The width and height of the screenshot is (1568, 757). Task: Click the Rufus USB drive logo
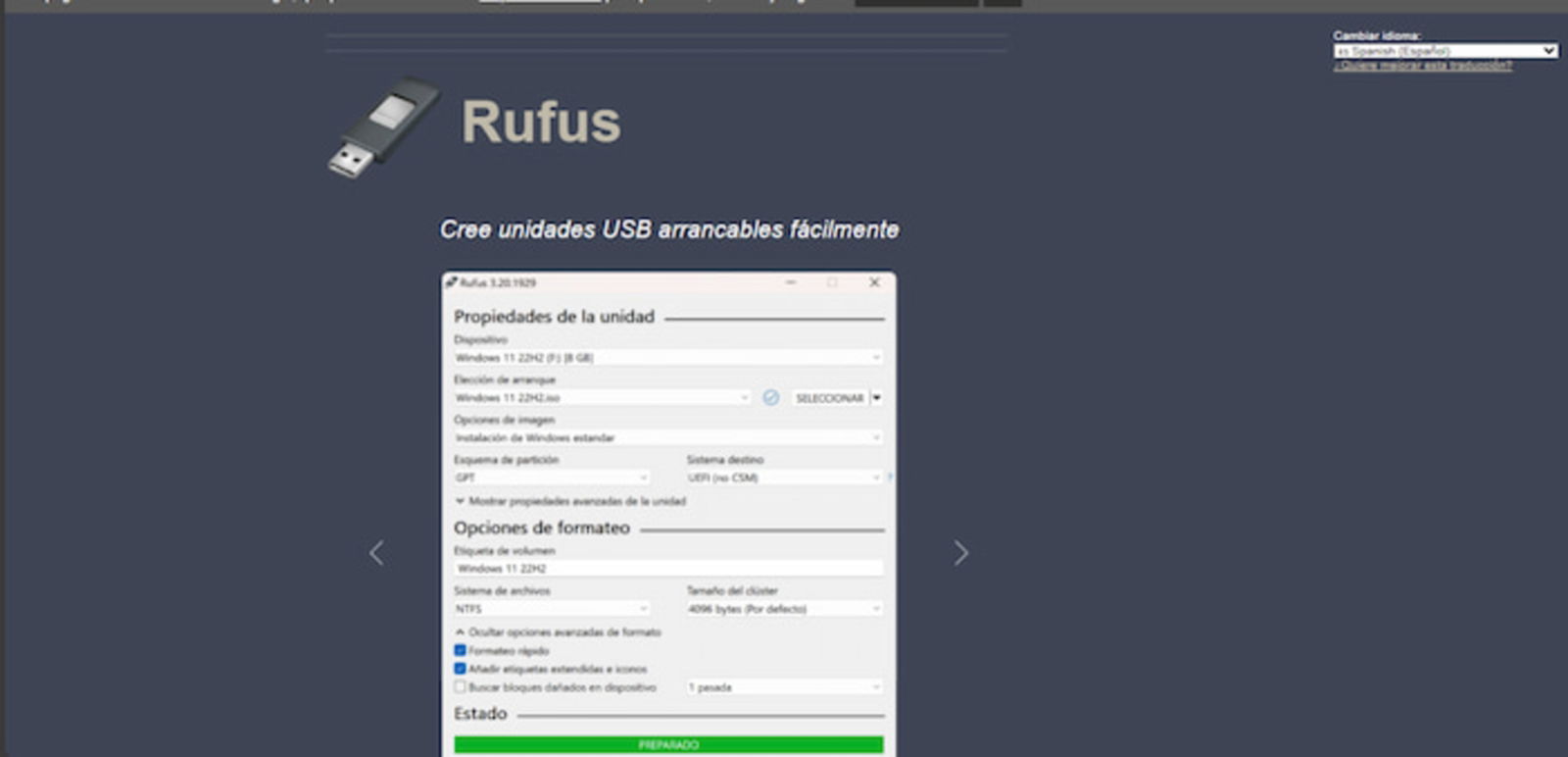pyautogui.click(x=383, y=127)
